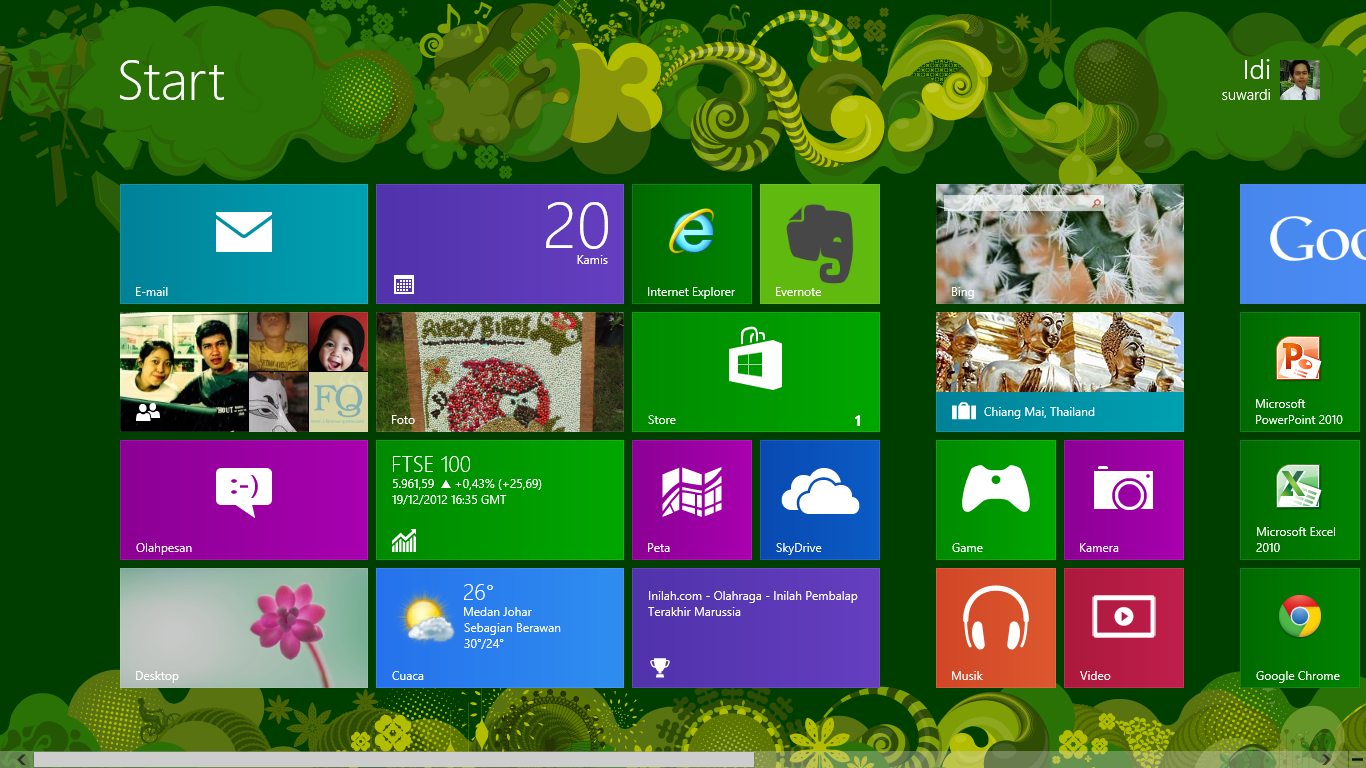The width and height of the screenshot is (1366, 768).
Task: Open the Video tile
Action: [1124, 628]
